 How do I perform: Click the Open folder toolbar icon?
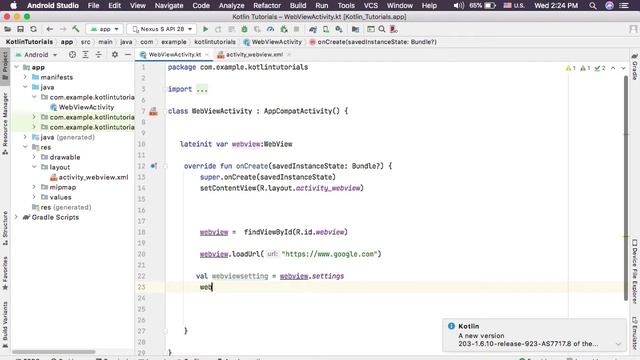(7, 29)
